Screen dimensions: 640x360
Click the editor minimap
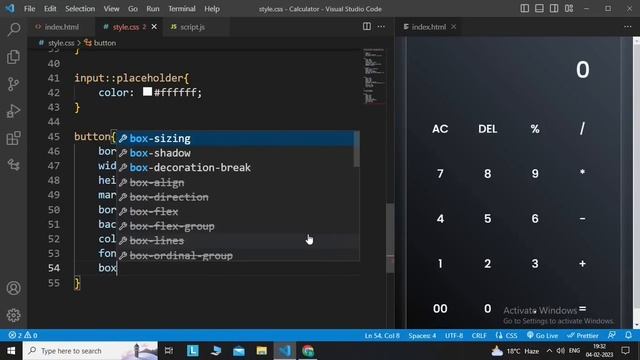tap(373, 76)
